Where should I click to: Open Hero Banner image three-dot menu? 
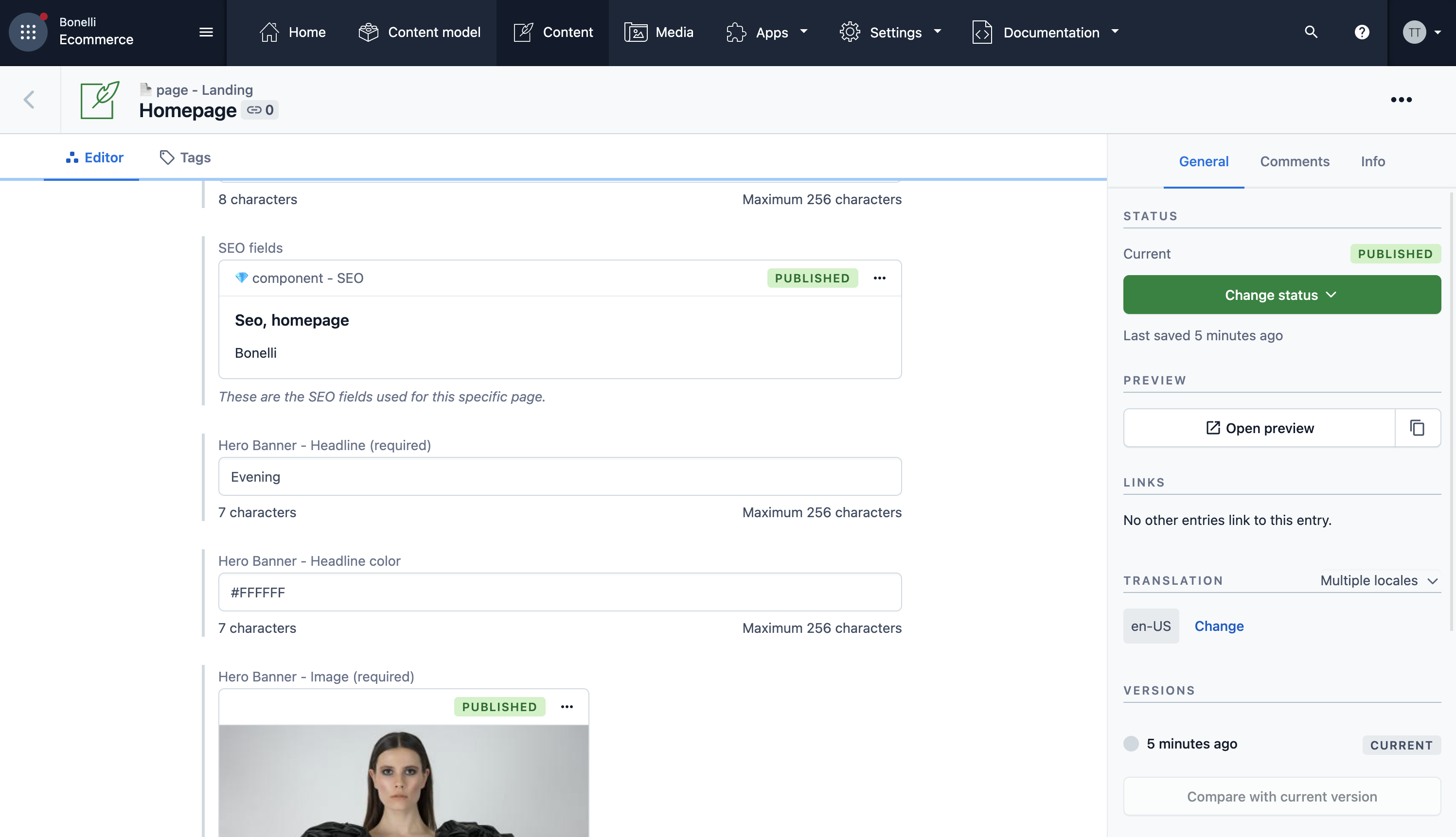click(x=567, y=707)
